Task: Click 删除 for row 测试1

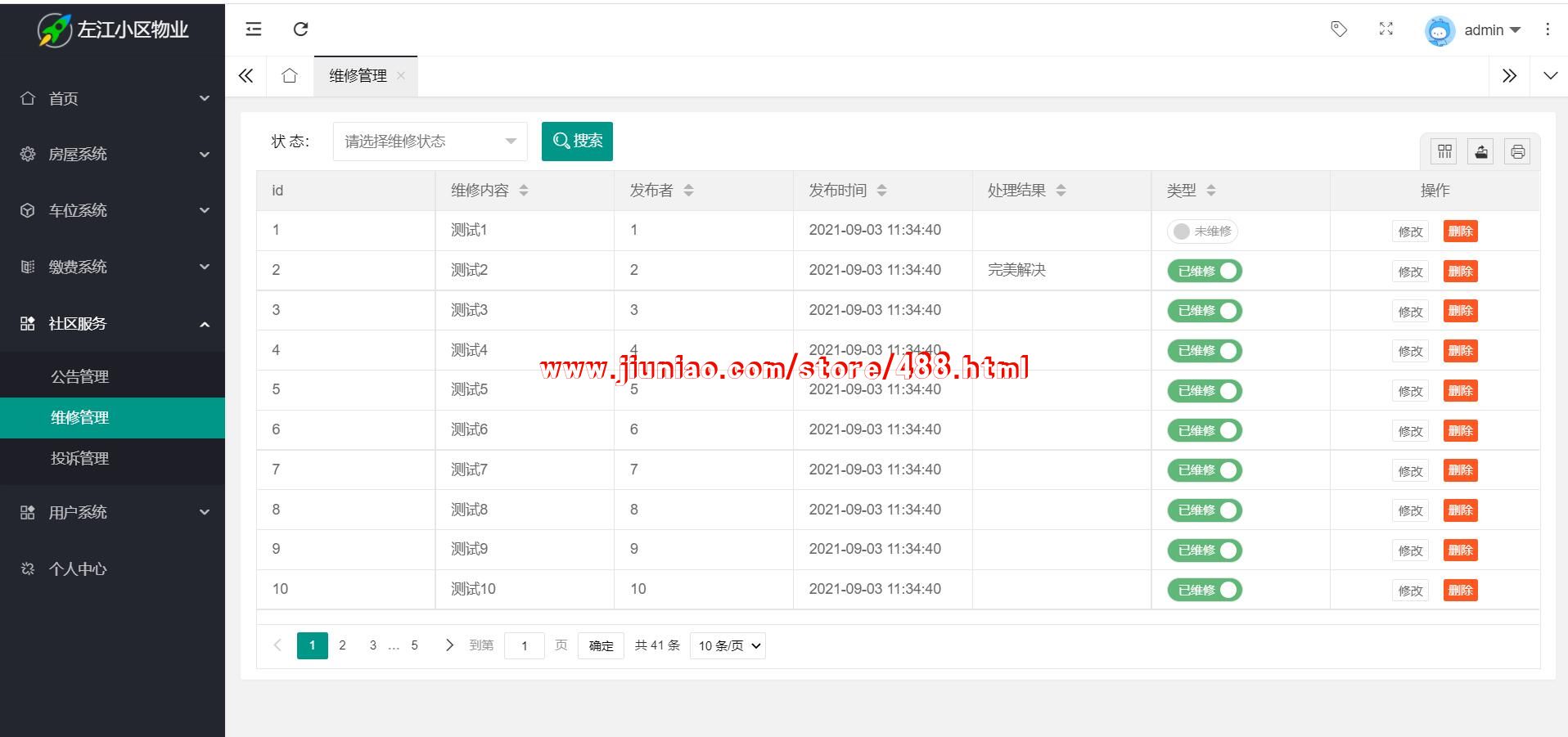Action: click(1460, 231)
